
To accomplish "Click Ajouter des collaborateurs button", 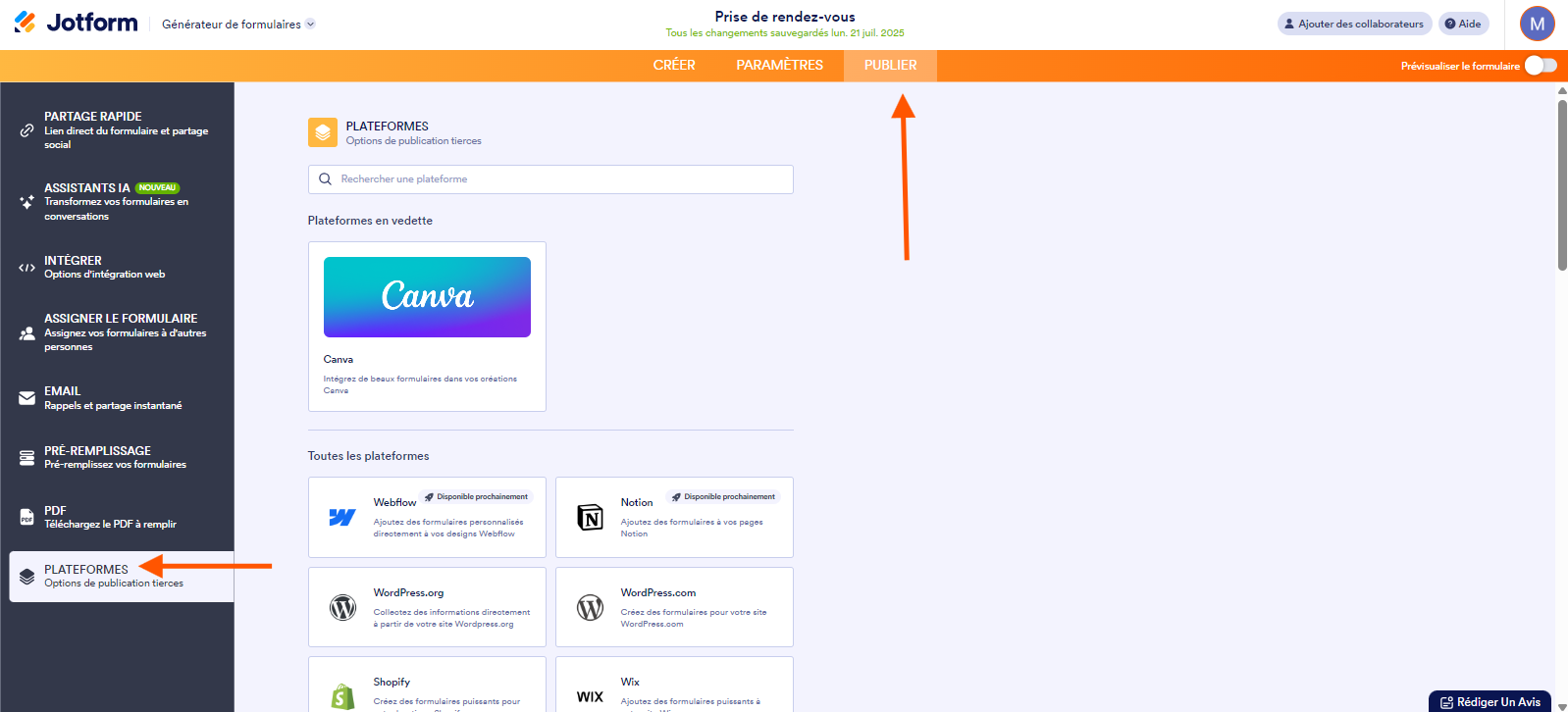I will (1354, 24).
